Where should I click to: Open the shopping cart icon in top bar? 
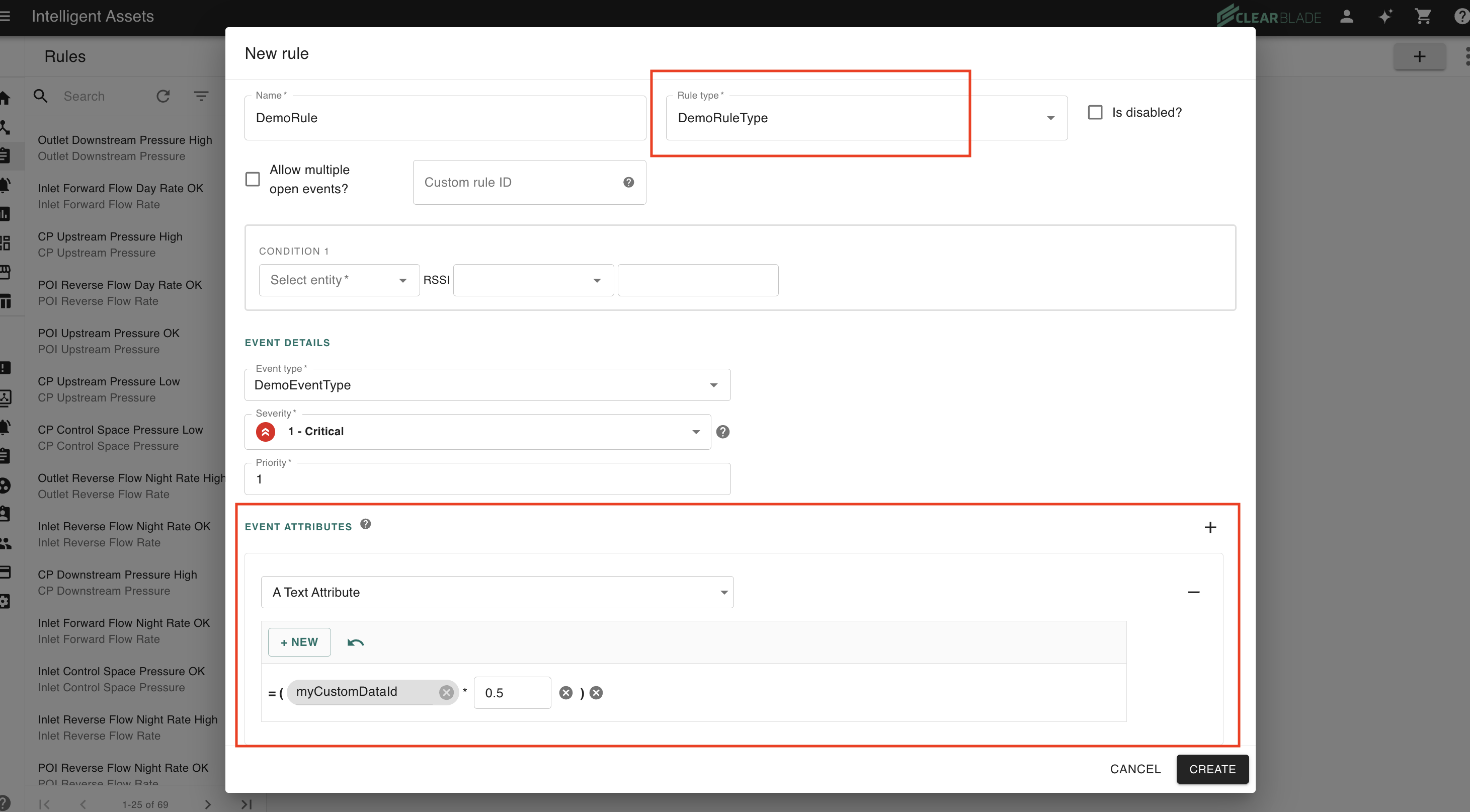click(1423, 16)
